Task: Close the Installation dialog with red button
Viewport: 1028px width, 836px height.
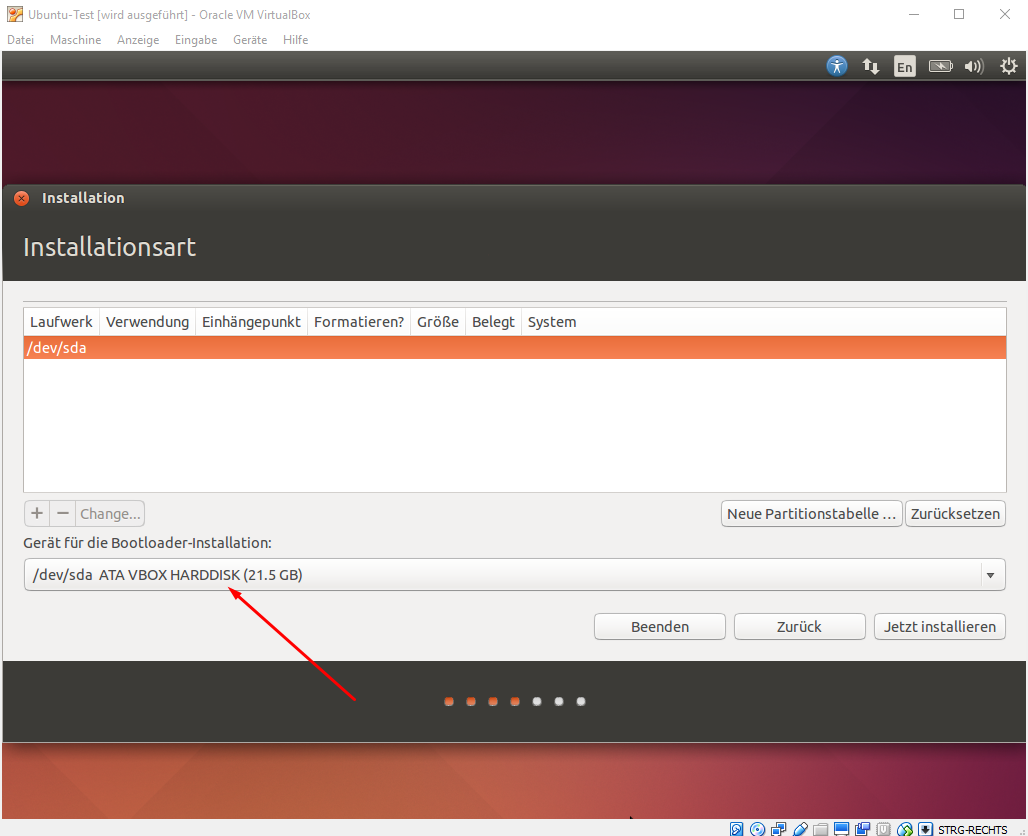Action: coord(22,198)
